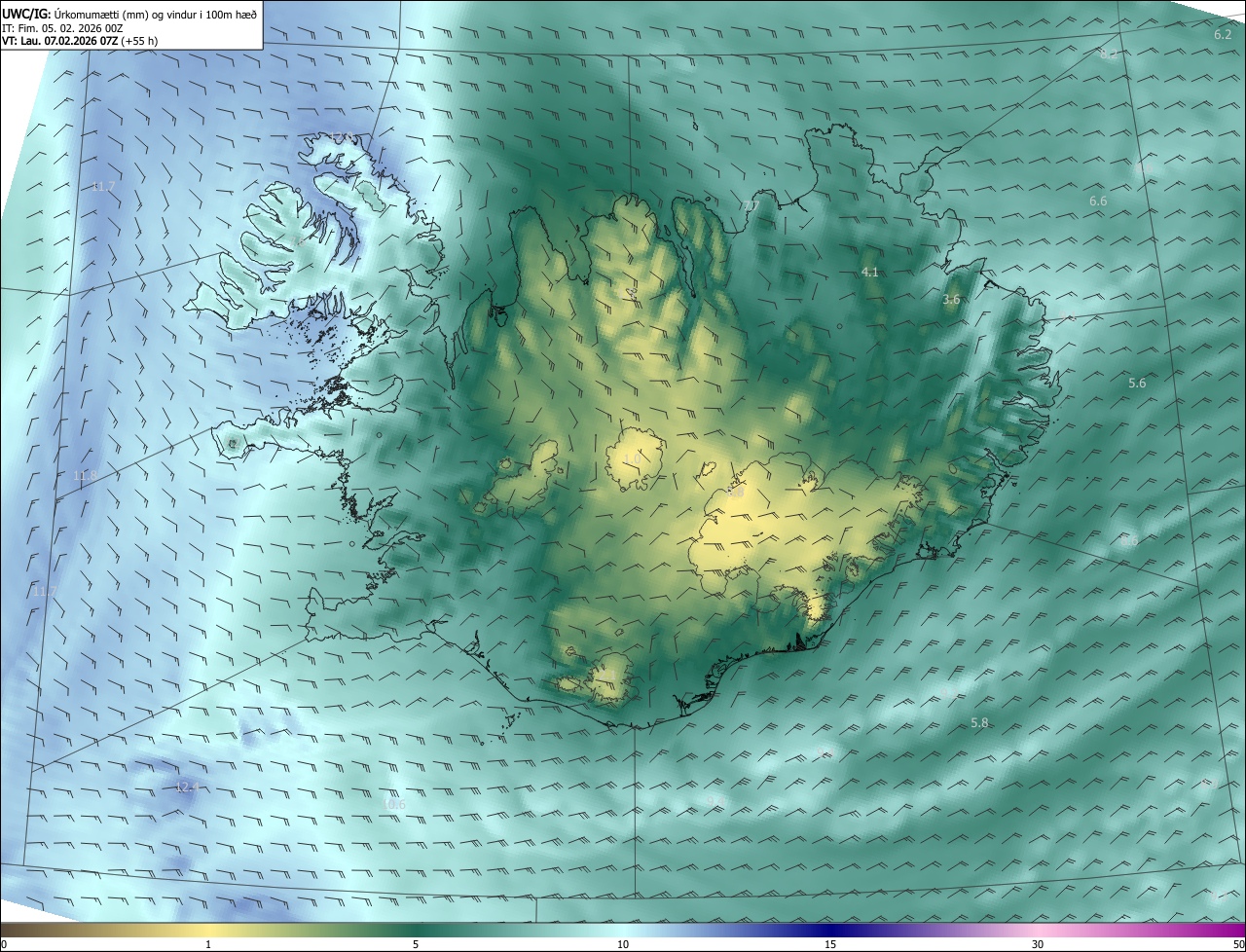This screenshot has height=952, width=1246.
Task: Click the 4.1 value label on the map
Action: 870,273
